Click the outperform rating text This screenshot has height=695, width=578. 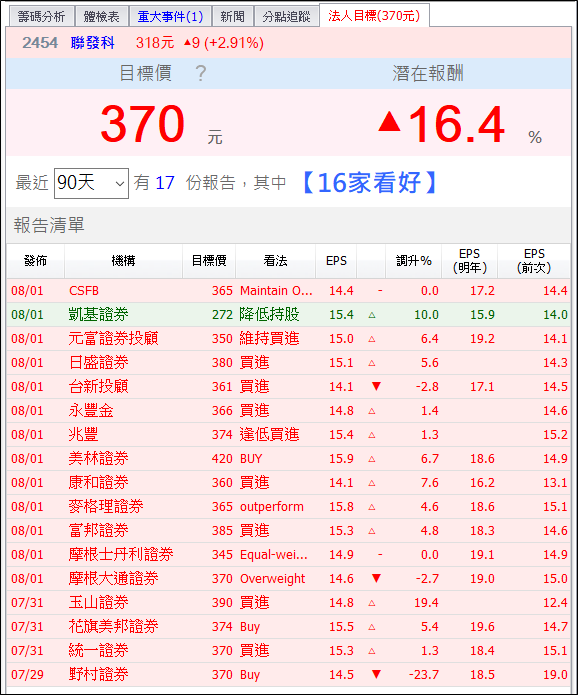click(x=272, y=506)
